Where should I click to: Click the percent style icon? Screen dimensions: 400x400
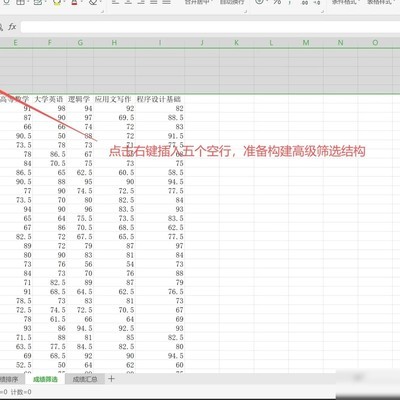[277, 2]
